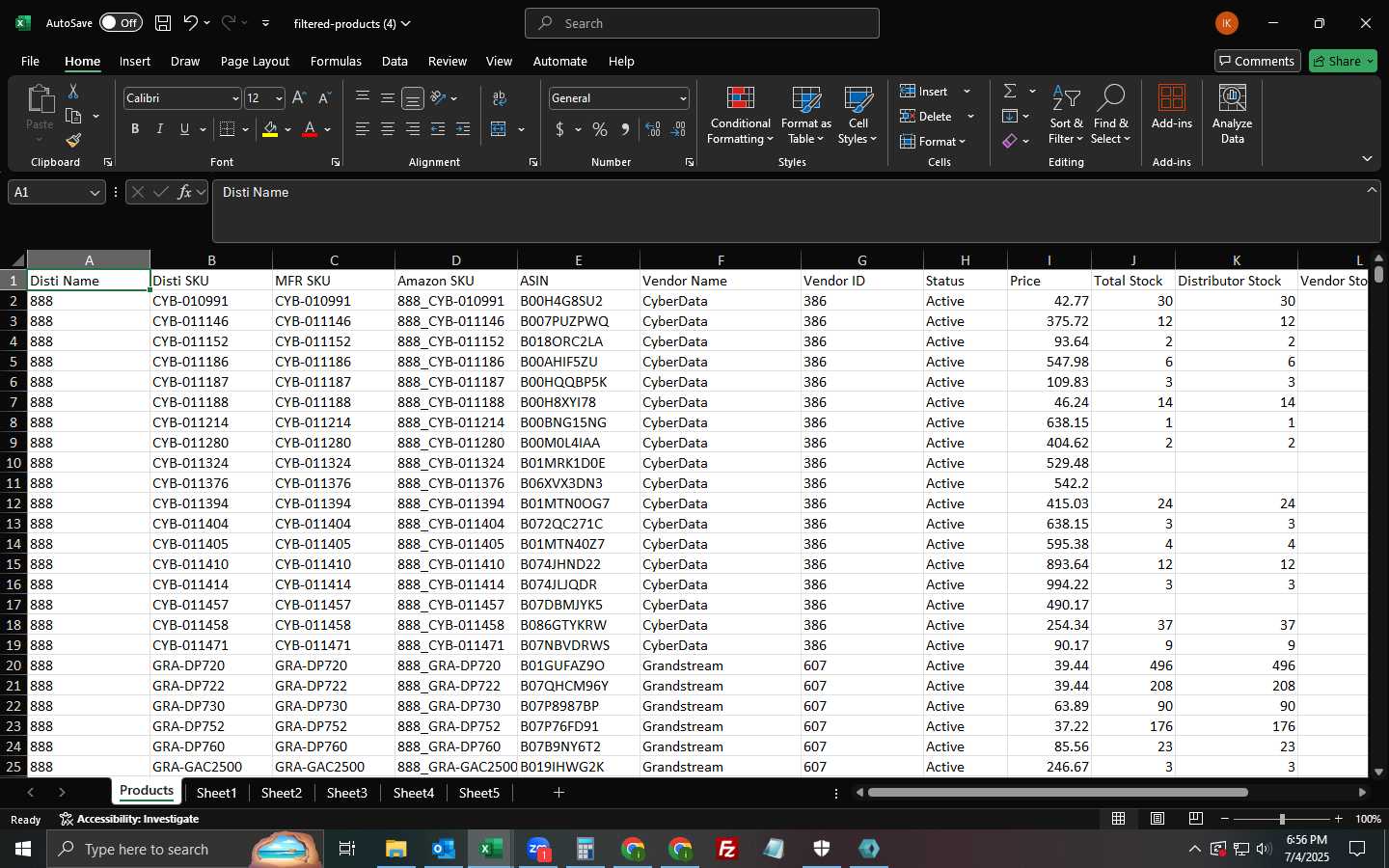Open the Borders dropdown arrow
1389x868 pixels.
246,129
